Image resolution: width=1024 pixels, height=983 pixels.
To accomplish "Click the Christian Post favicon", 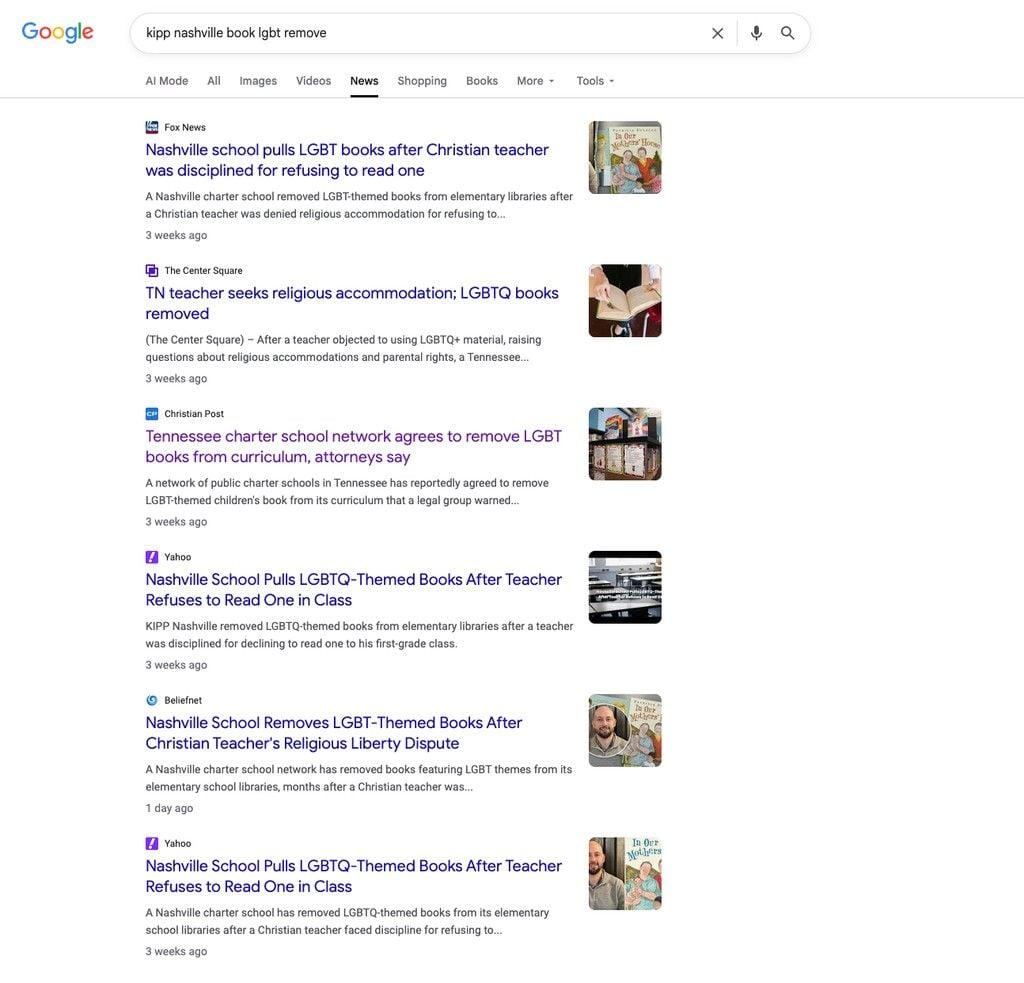I will [x=152, y=413].
